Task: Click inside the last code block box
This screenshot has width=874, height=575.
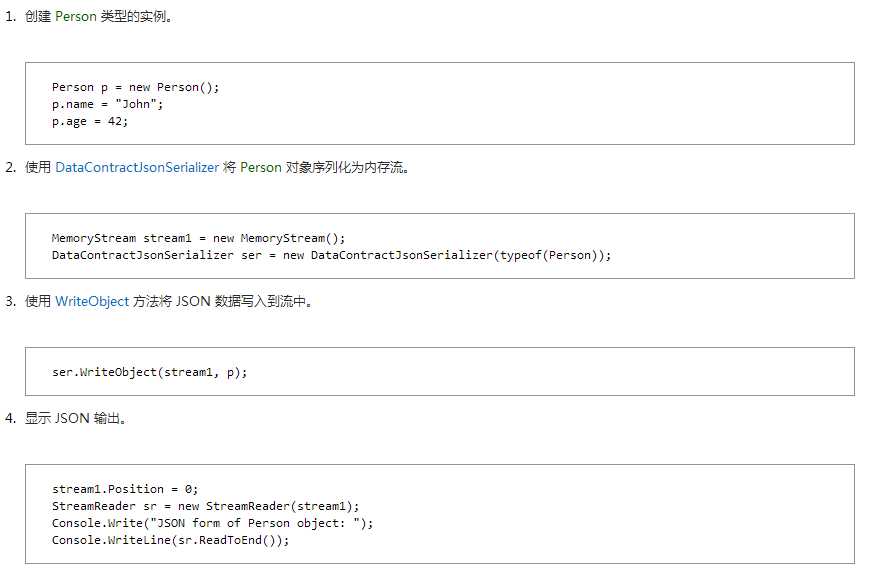Action: [x=440, y=514]
